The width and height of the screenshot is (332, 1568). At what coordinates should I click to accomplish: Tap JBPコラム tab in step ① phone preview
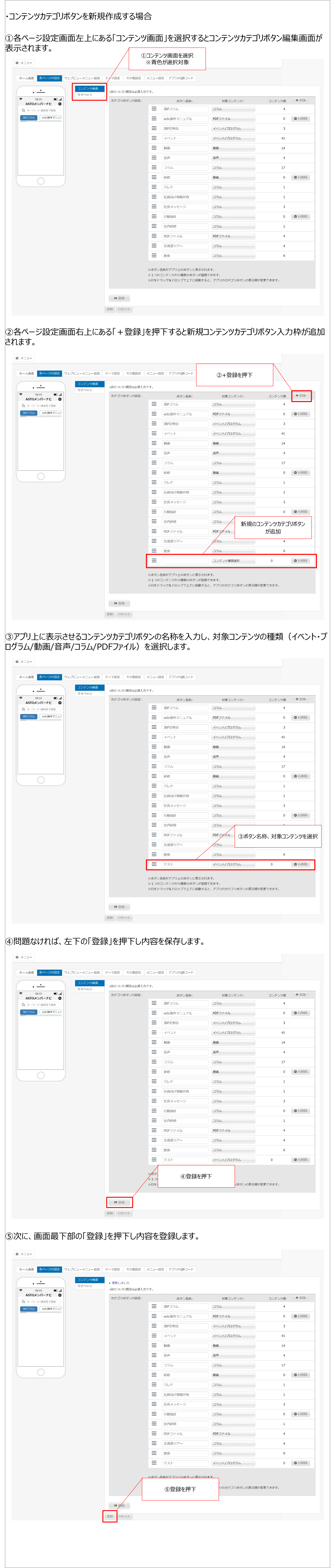[x=29, y=117]
